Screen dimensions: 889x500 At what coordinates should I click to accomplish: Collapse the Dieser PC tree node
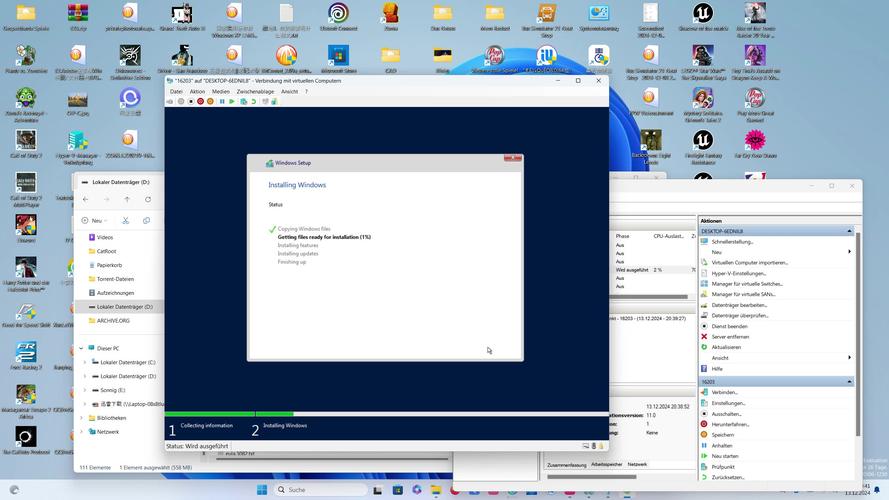click(81, 348)
